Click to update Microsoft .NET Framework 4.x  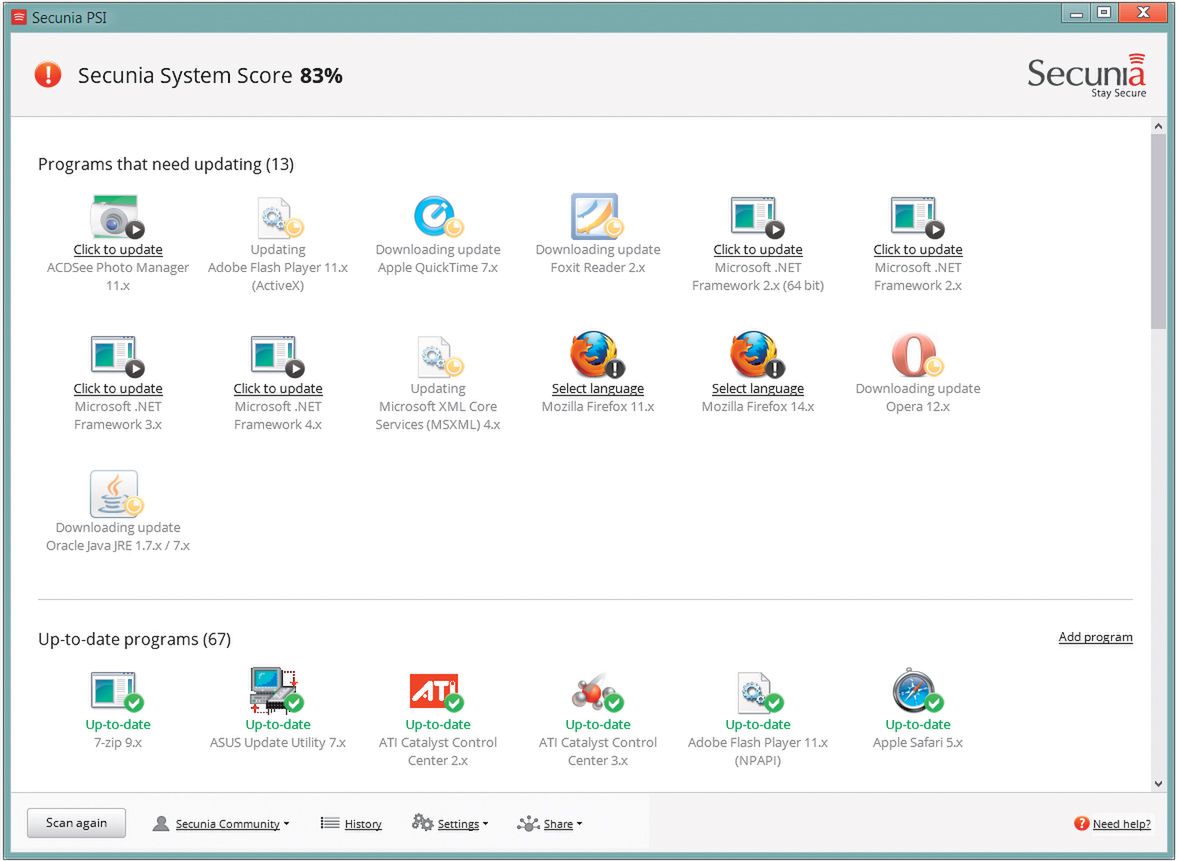point(278,389)
